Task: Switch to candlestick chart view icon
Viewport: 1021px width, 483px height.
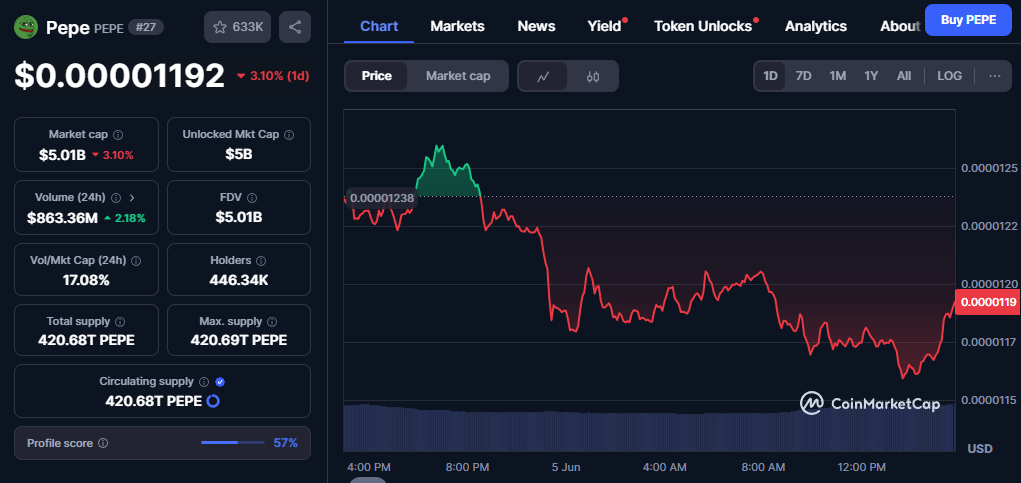Action: [593, 76]
